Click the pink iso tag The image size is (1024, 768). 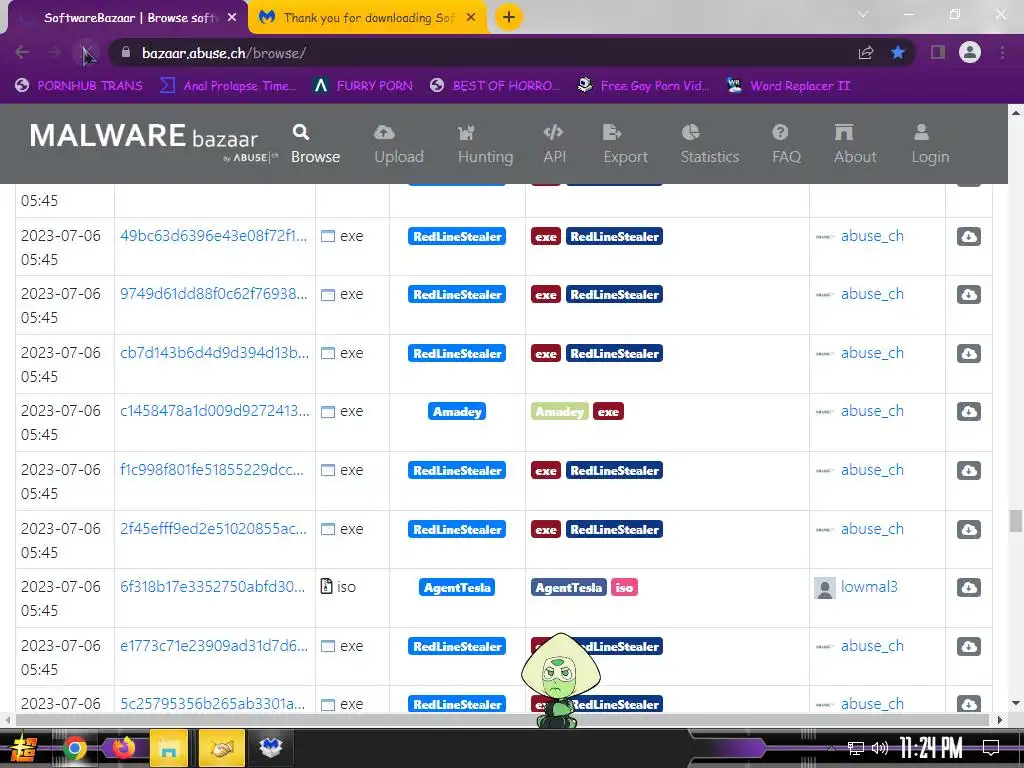point(624,587)
